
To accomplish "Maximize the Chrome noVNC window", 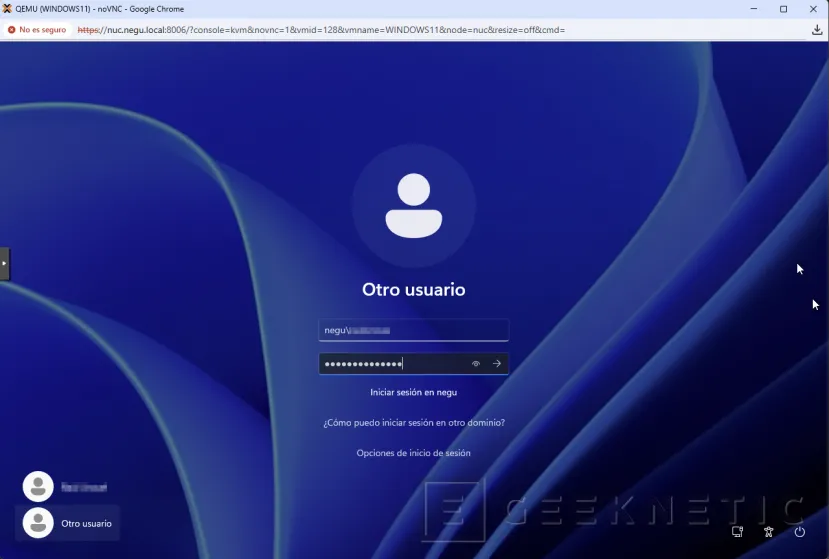I will click(x=784, y=9).
